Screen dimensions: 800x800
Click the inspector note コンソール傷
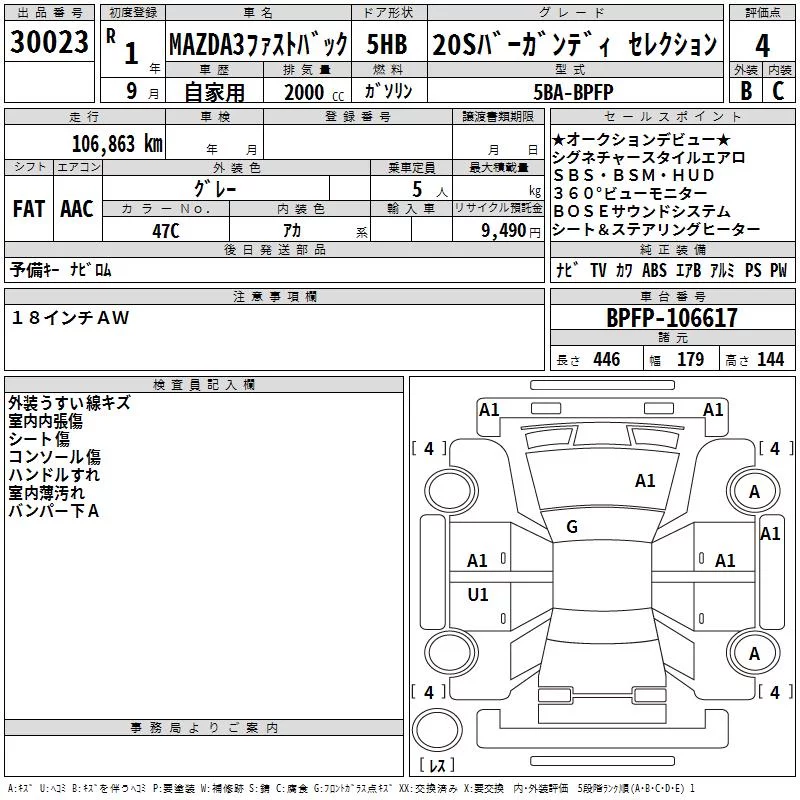click(x=55, y=457)
